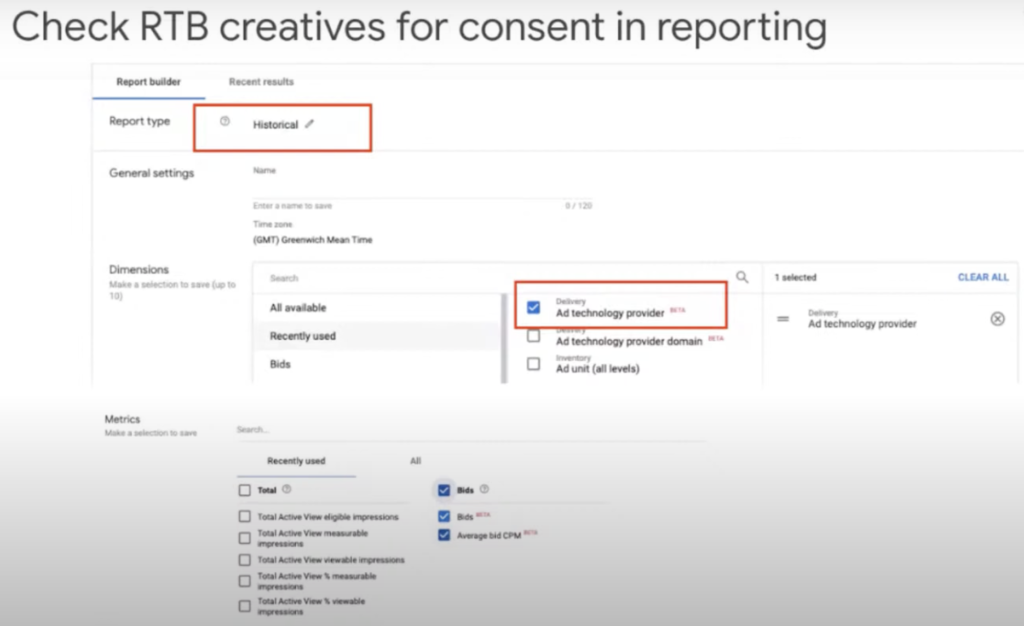Click CLEAR ALL to remove selected dimensions
1024x626 pixels.
click(982, 278)
